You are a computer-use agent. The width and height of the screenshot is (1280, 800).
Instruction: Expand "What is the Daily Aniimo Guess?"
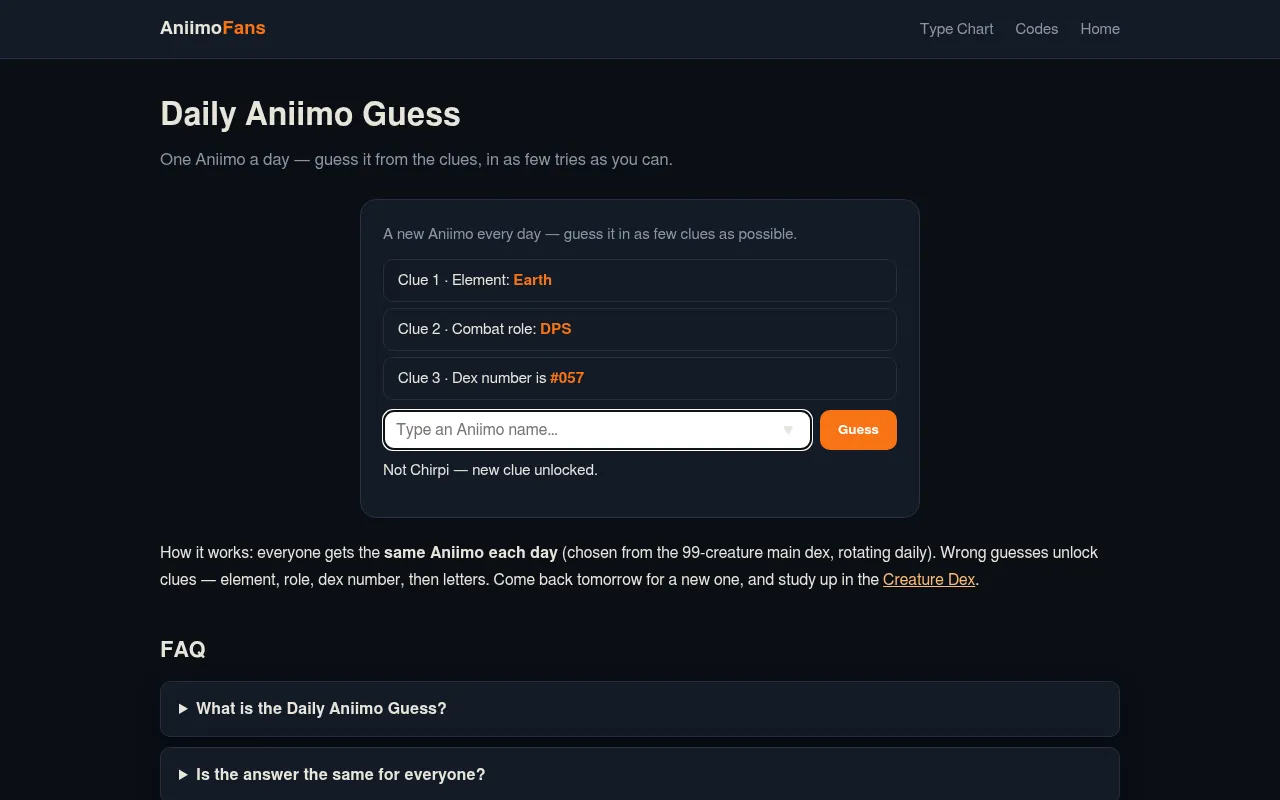coord(640,709)
